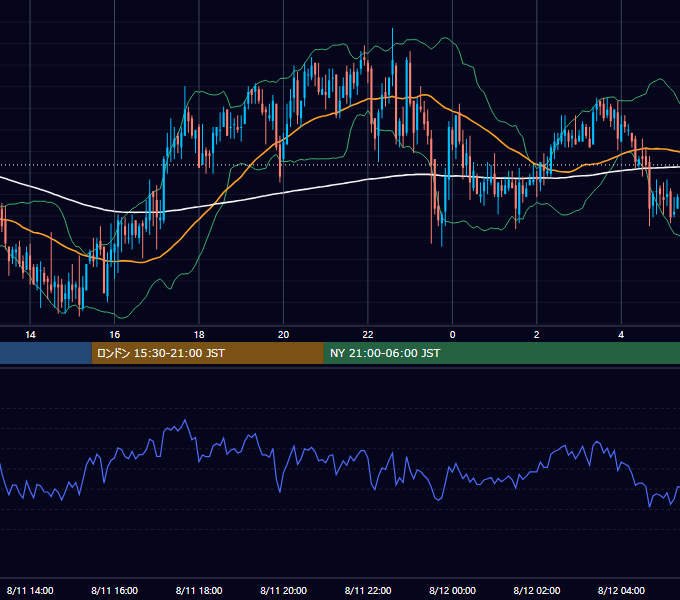Viewport: 680px width, 600px height.
Task: Click the 0 hour label on price chart axis
Action: pyautogui.click(x=452, y=335)
